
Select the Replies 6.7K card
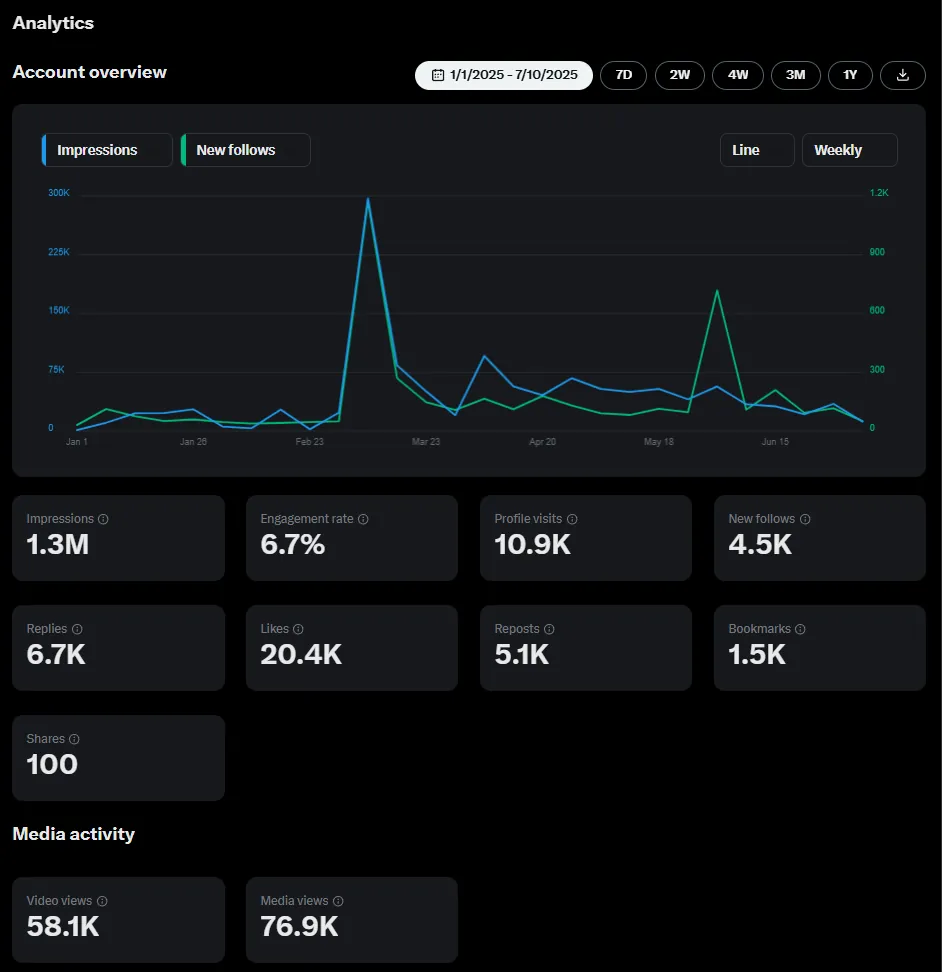(x=118, y=648)
